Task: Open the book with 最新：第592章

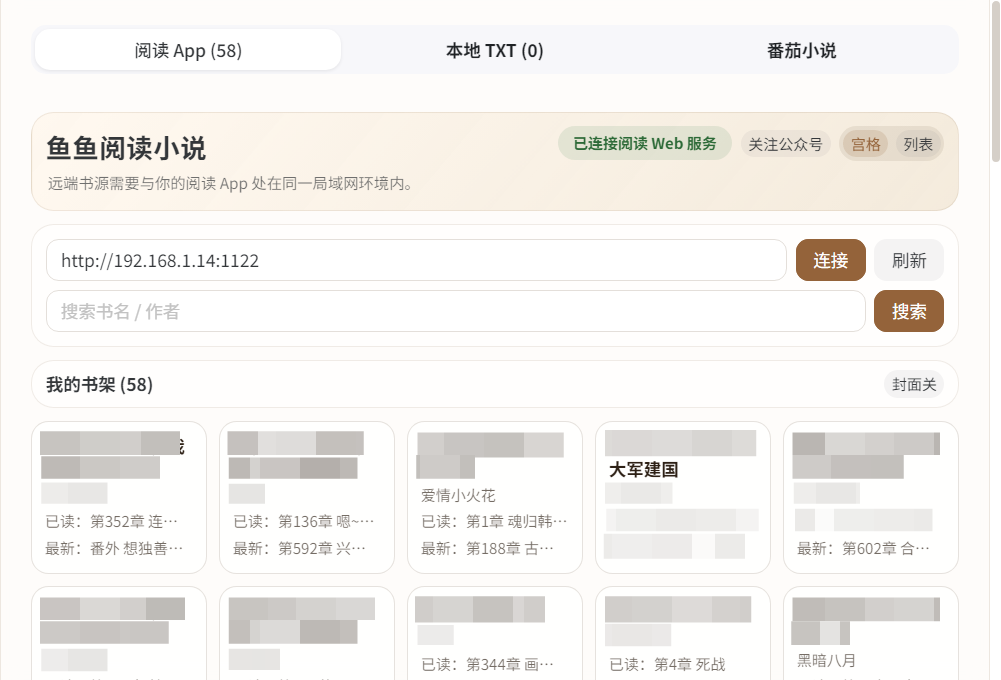Action: coord(307,497)
